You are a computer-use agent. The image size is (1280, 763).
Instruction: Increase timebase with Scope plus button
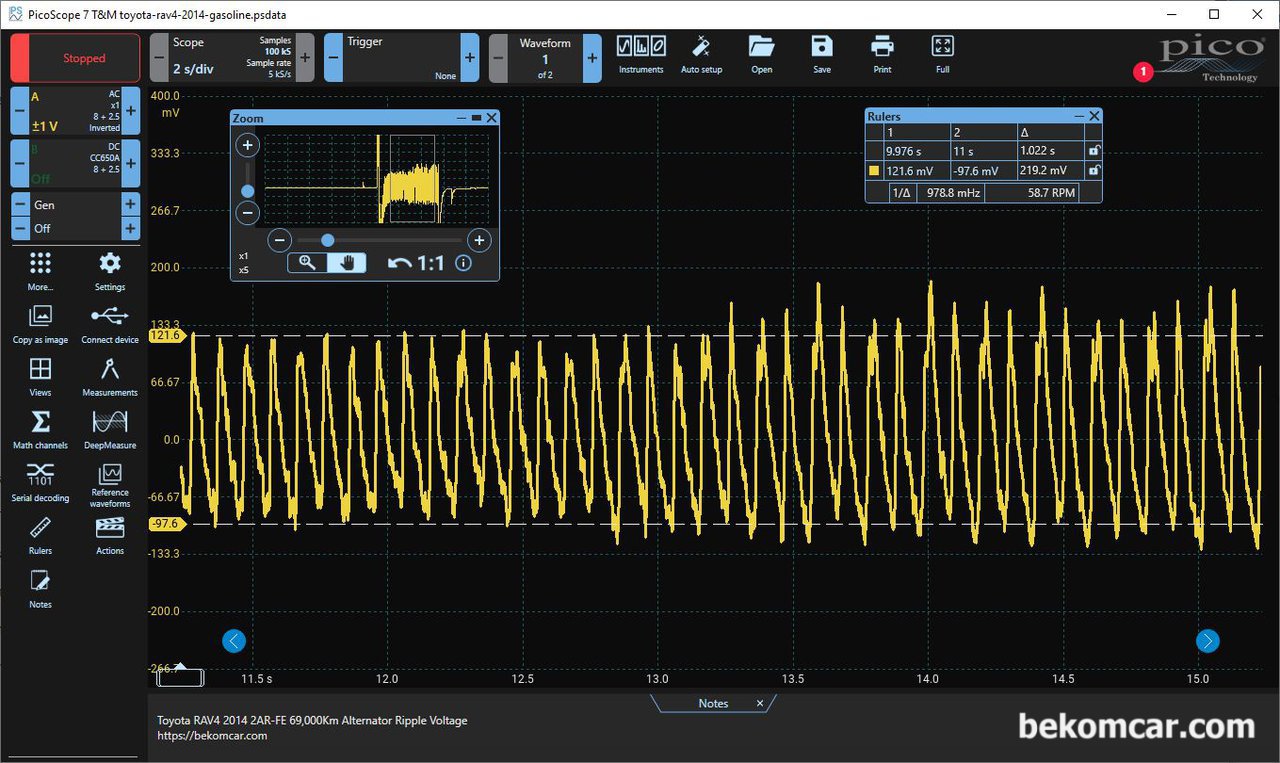point(305,58)
